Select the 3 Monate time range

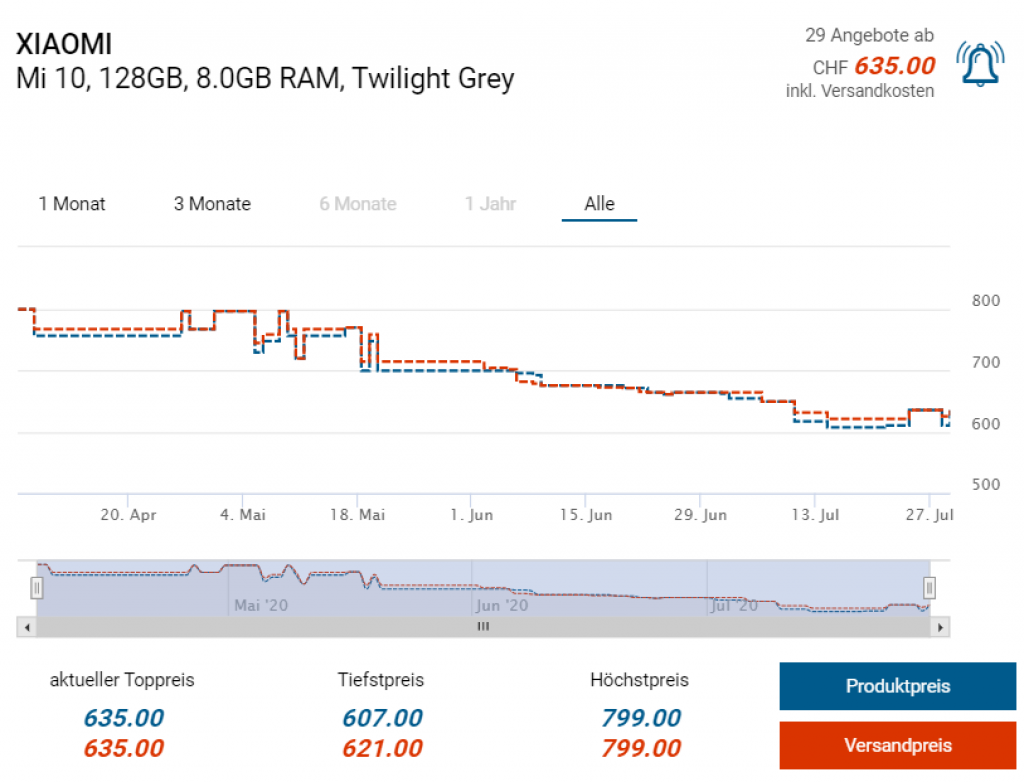[212, 204]
